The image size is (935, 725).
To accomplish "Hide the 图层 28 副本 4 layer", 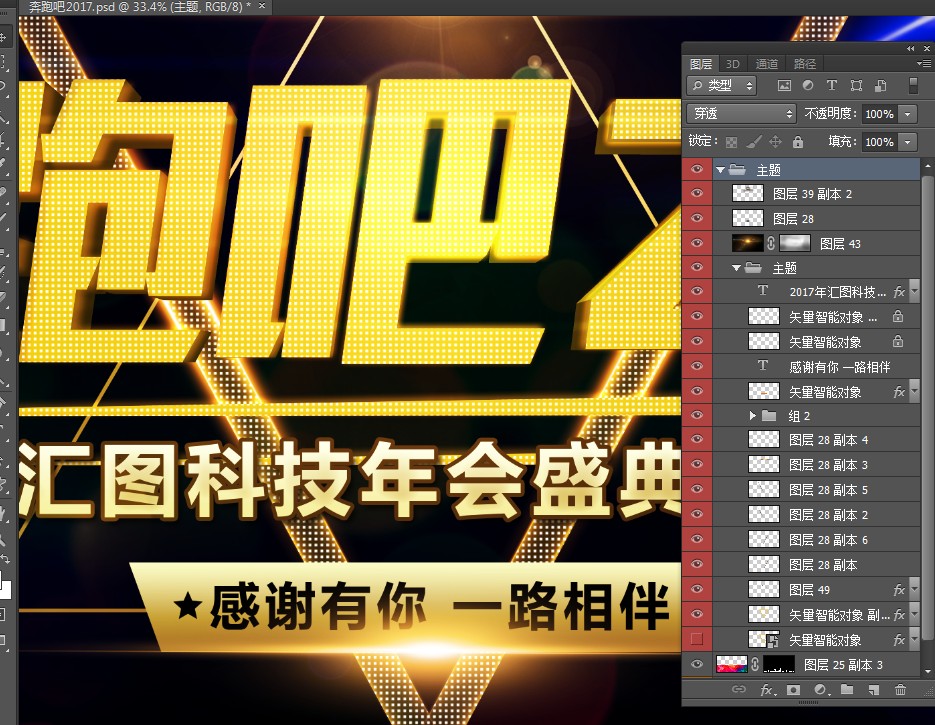I will point(696,440).
